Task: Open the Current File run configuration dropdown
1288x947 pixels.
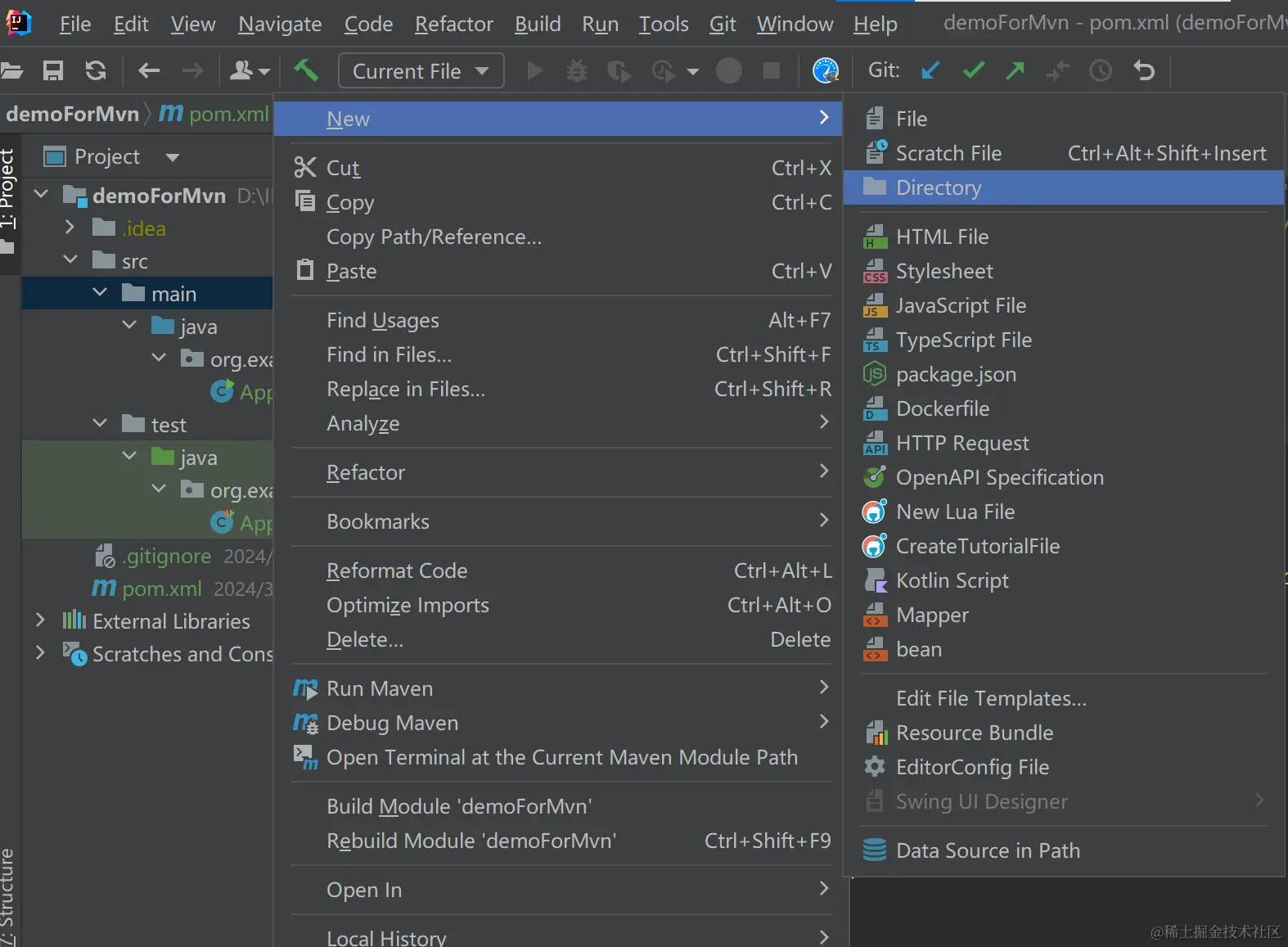Action: (421, 71)
